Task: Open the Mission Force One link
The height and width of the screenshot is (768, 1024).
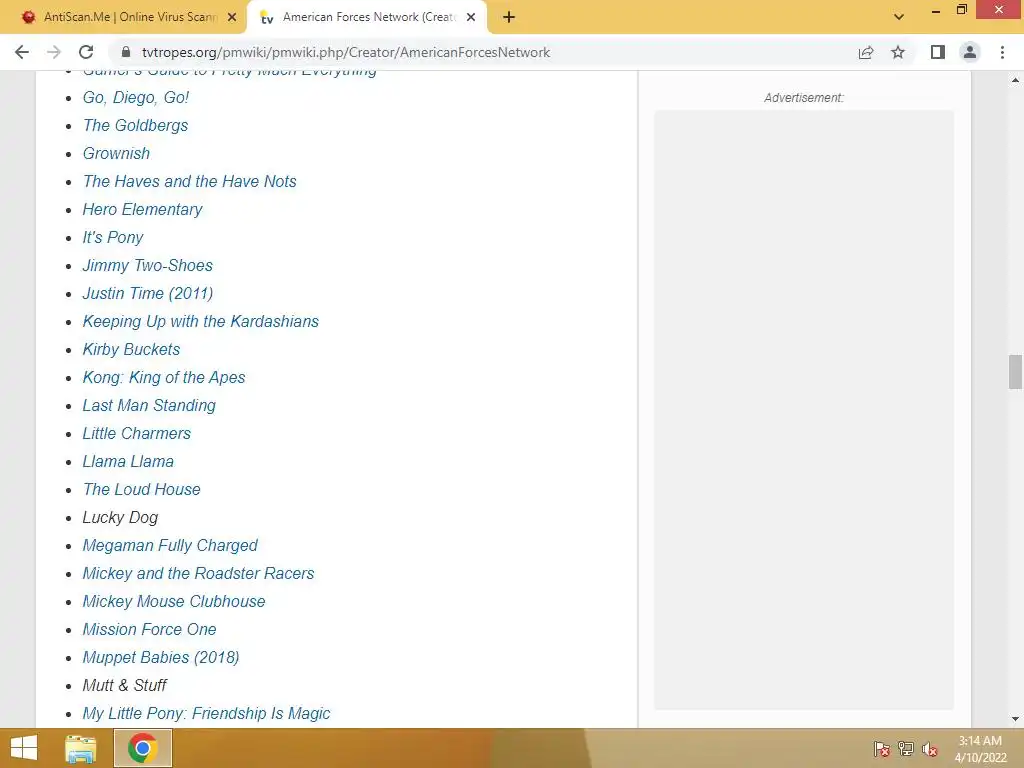Action: [150, 630]
